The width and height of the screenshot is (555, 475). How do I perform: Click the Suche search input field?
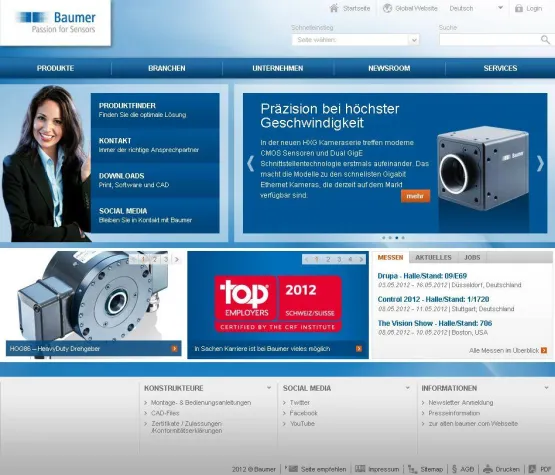tap(490, 40)
